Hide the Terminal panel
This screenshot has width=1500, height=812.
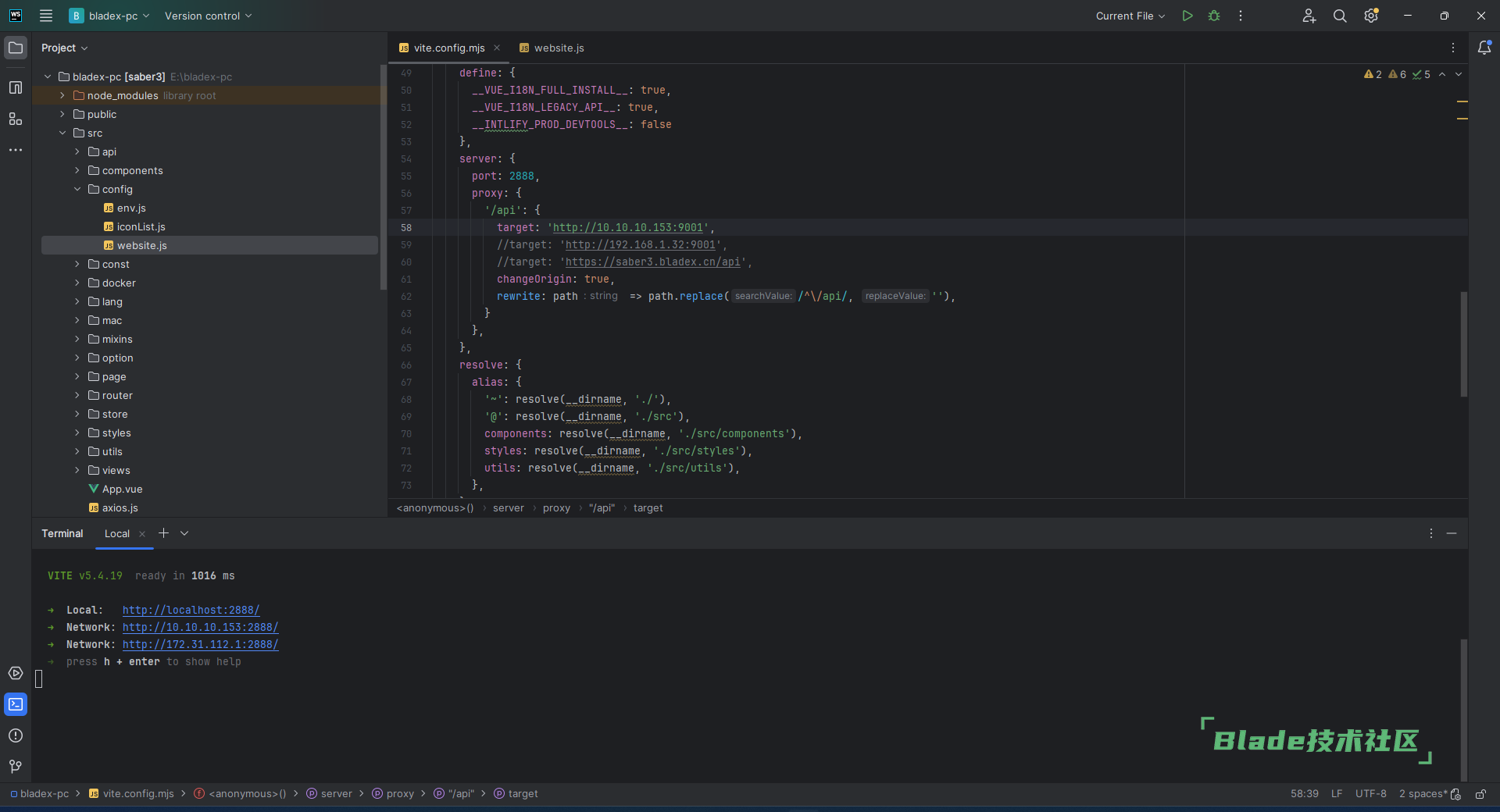click(x=1452, y=533)
